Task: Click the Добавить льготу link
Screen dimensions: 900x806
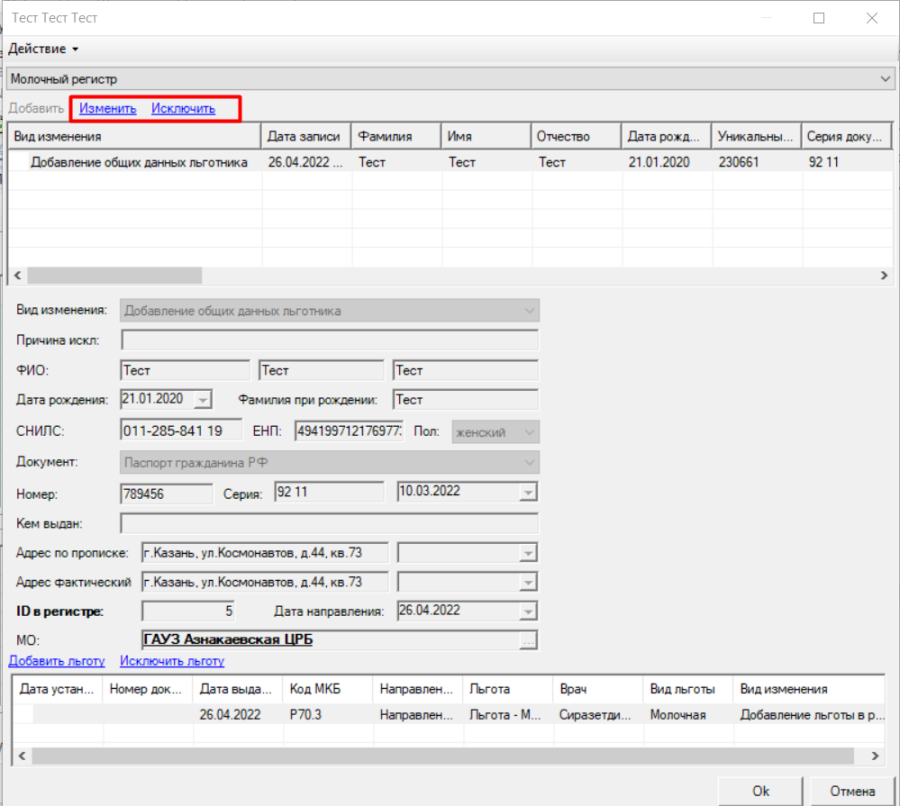Action: [x=57, y=661]
